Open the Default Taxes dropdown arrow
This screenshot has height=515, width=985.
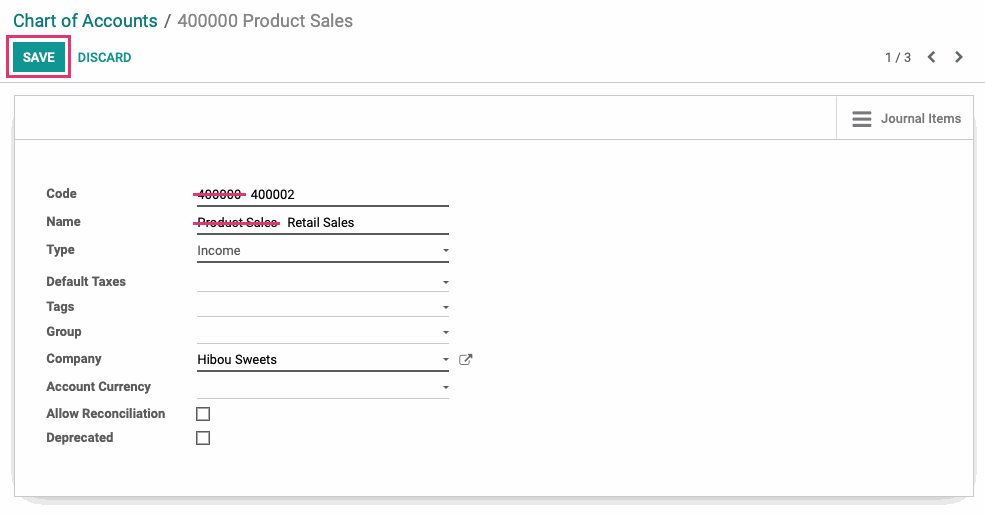pos(445,283)
